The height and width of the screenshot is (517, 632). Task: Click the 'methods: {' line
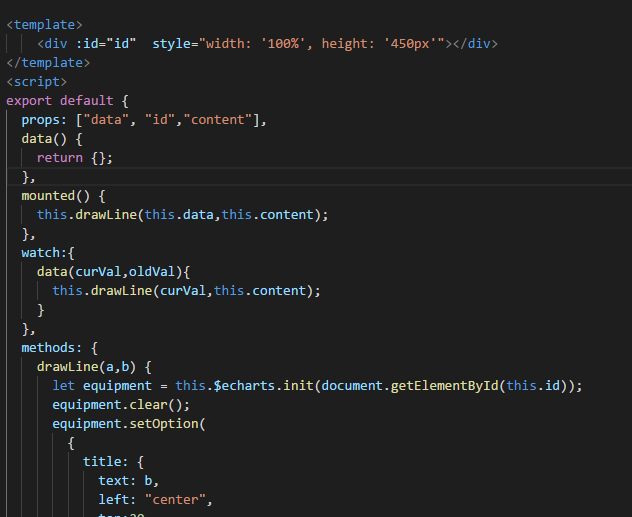point(60,348)
